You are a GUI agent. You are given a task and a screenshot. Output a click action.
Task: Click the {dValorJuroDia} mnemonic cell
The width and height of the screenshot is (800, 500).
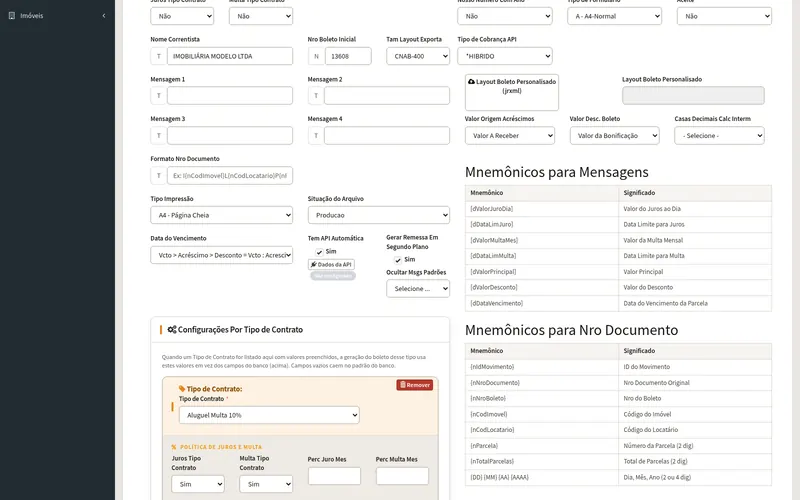pos(541,209)
